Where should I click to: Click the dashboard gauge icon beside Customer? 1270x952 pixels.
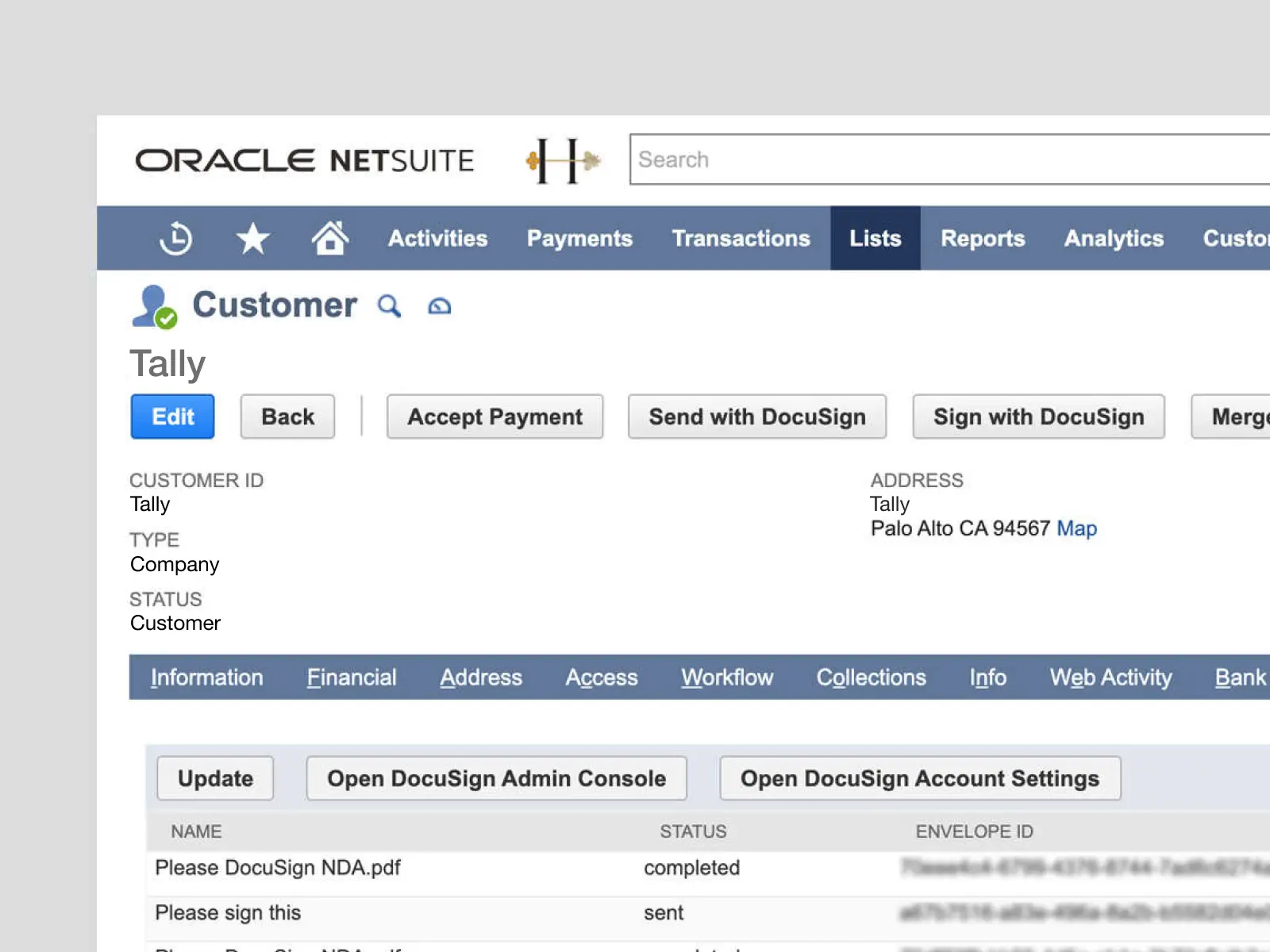click(439, 306)
